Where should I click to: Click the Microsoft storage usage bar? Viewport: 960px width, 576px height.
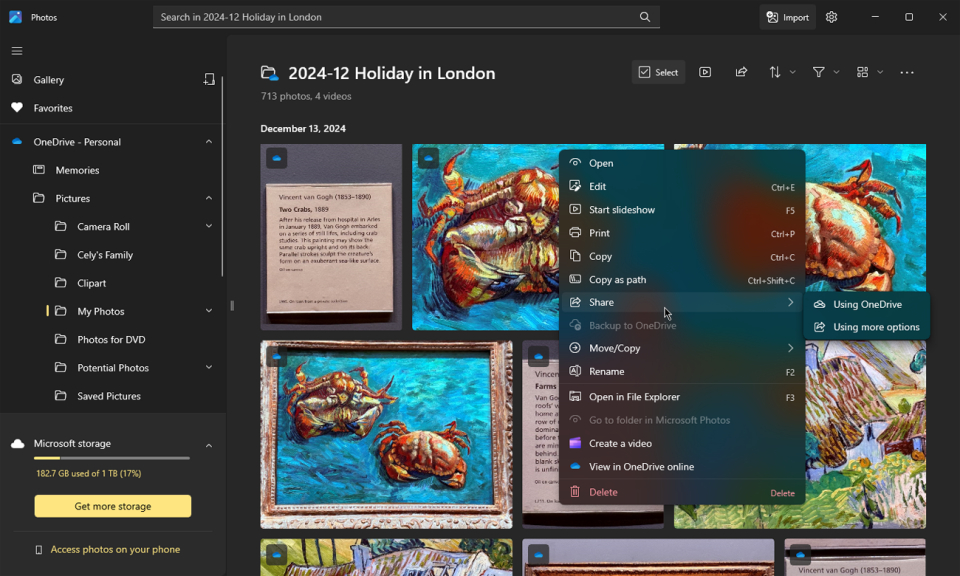pyautogui.click(x=112, y=458)
